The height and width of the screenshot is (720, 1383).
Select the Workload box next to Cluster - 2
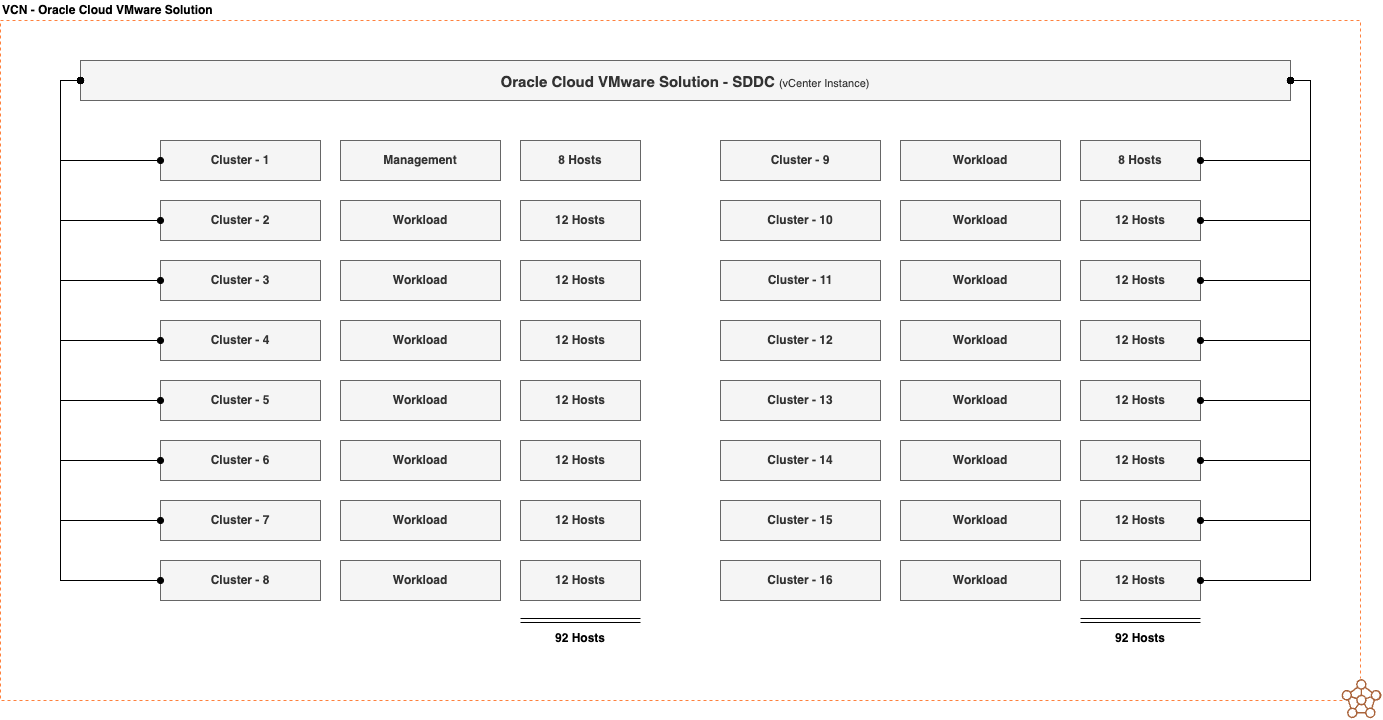[420, 220]
